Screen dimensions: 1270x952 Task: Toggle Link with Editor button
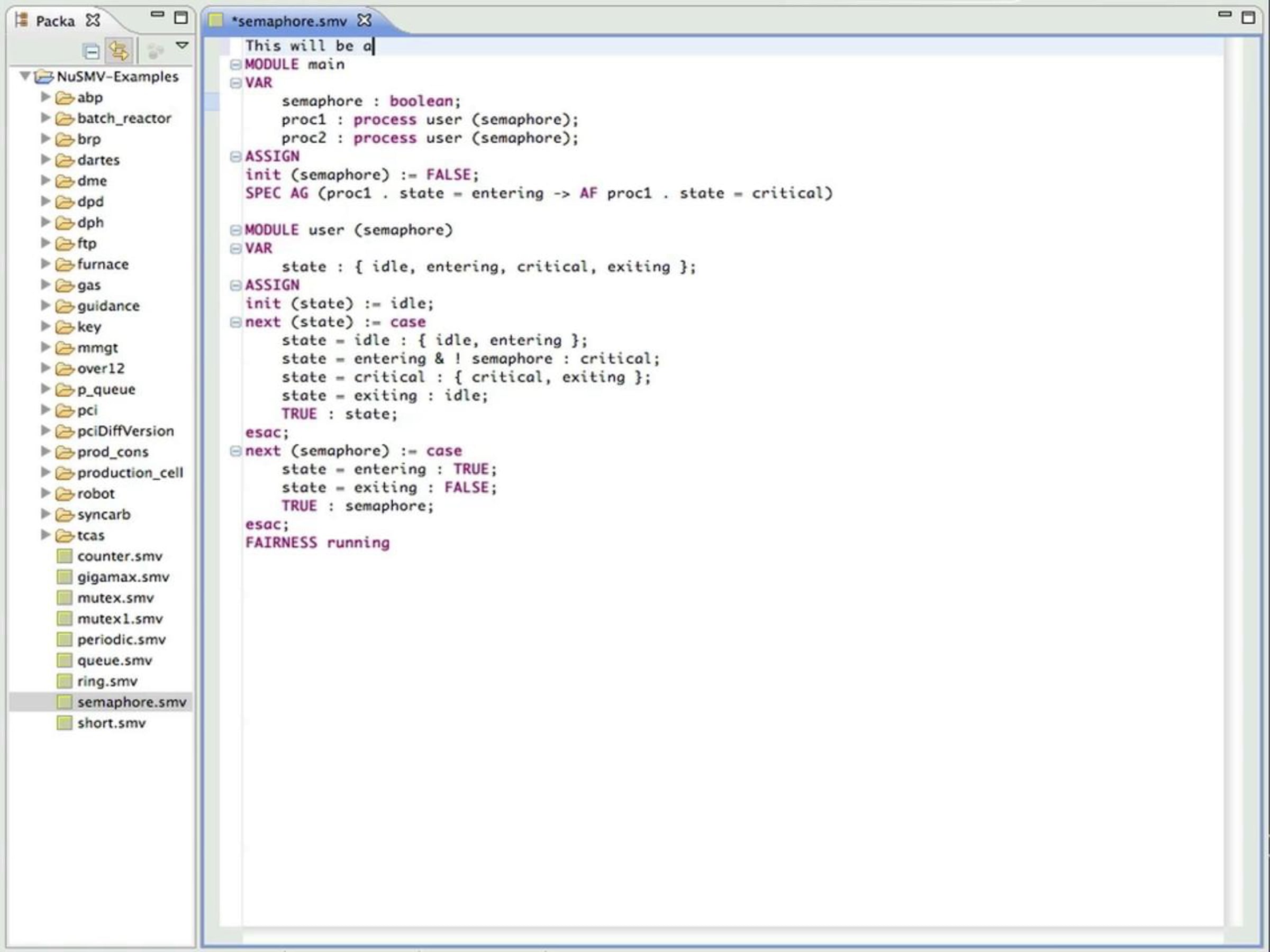click(x=119, y=50)
